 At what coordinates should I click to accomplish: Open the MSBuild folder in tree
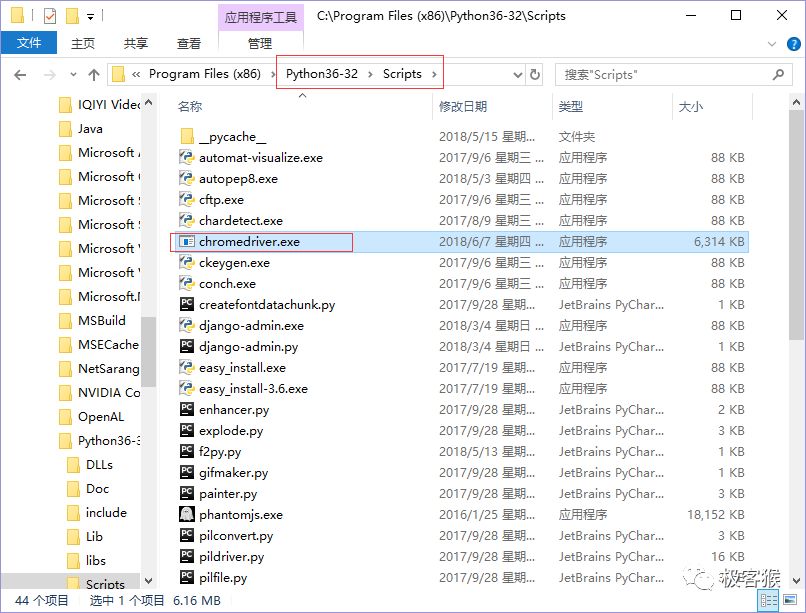[93, 321]
